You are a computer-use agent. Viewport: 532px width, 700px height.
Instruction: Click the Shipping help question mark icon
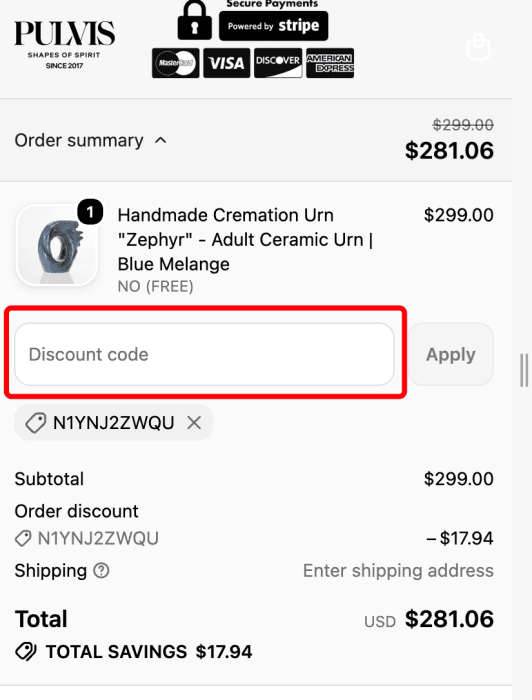[101, 571]
